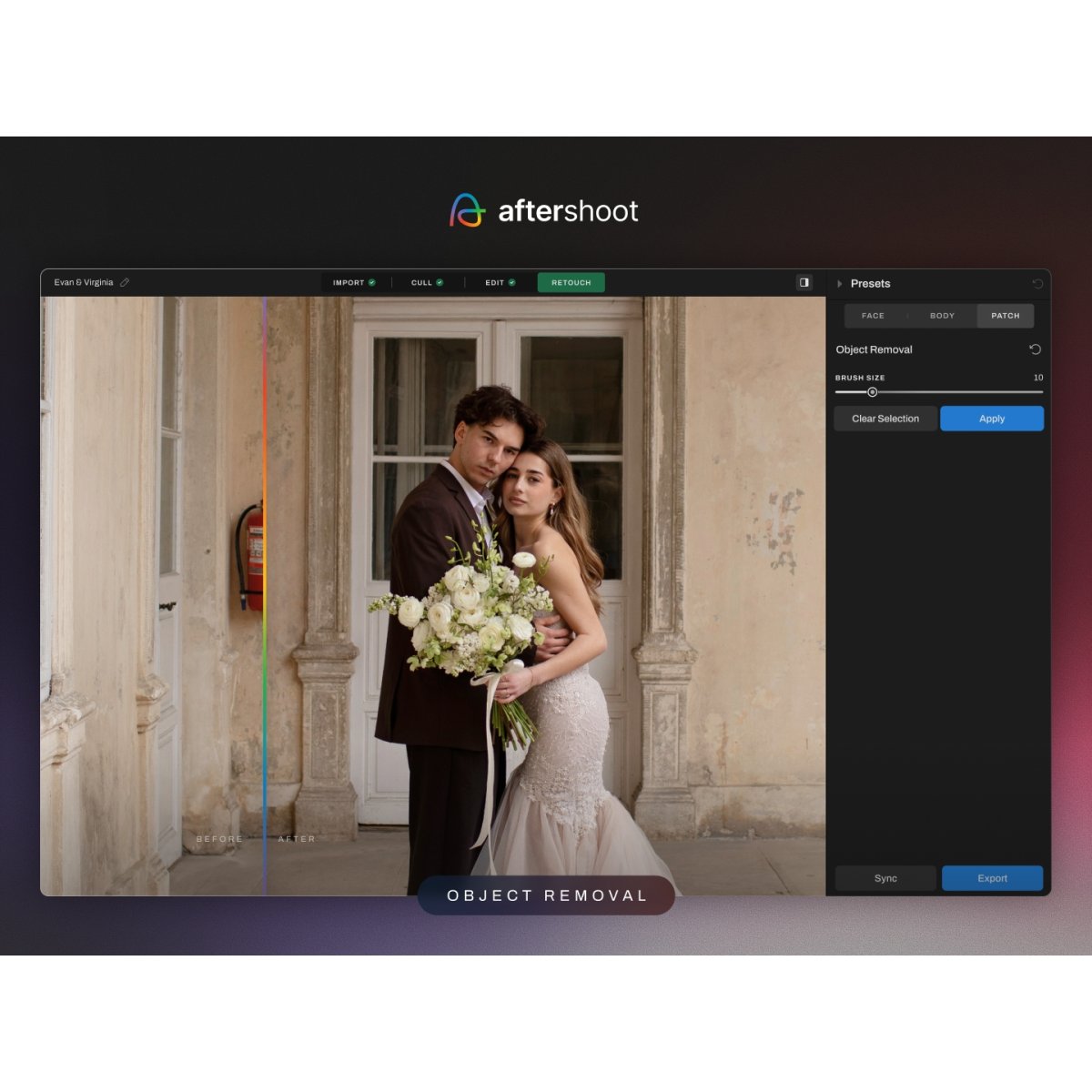Reset the Object Removal settings
Screen dimensions: 1092x1092
pos(1035,349)
